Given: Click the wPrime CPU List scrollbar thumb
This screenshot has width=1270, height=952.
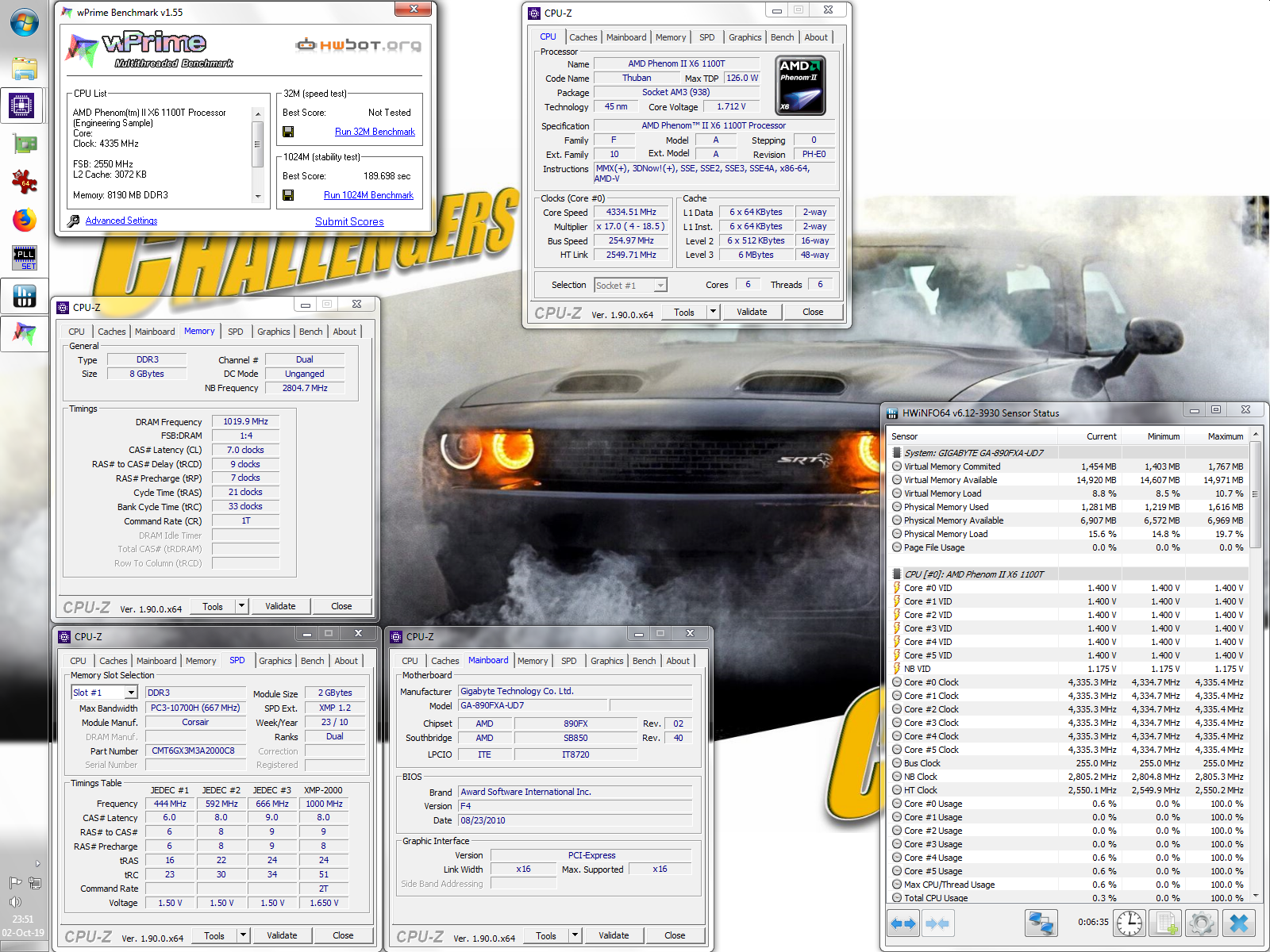Looking at the screenshot, I should click(257, 144).
